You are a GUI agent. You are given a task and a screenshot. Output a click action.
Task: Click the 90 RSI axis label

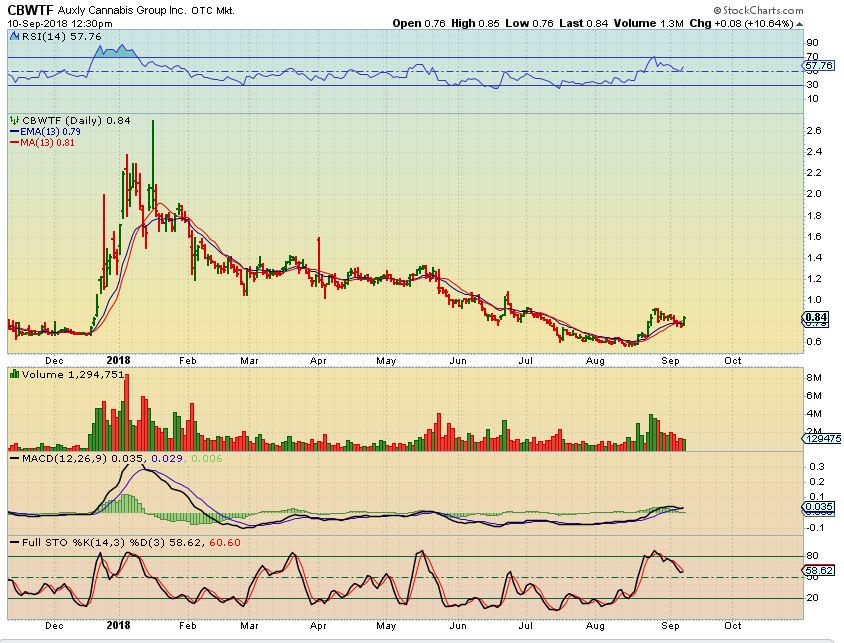[812, 43]
